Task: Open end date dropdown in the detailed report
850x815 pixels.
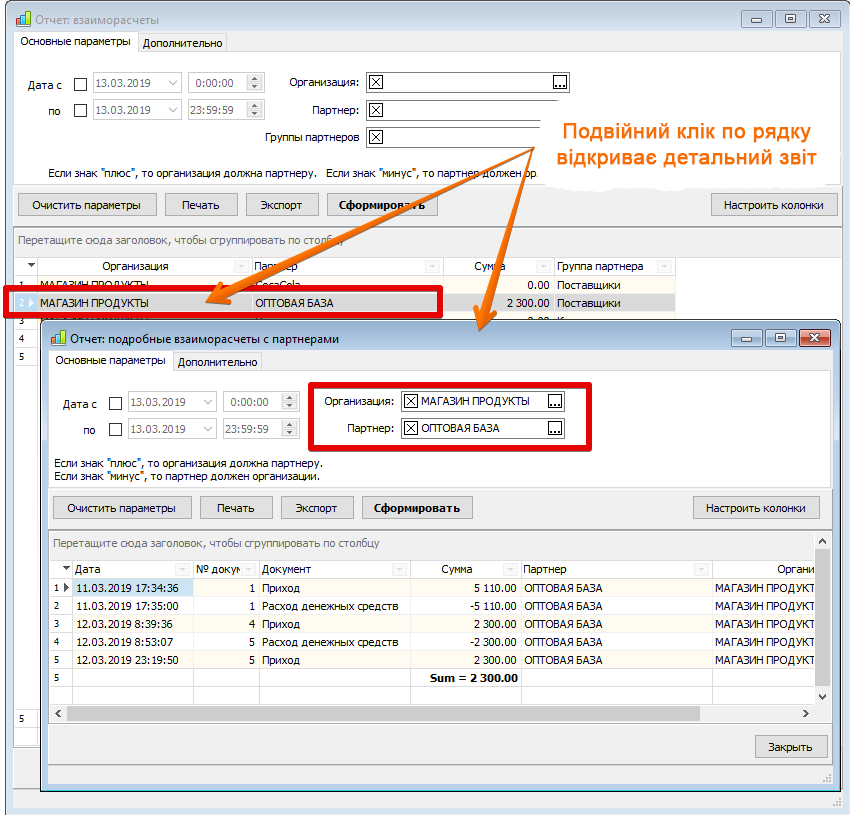Action: [x=208, y=429]
